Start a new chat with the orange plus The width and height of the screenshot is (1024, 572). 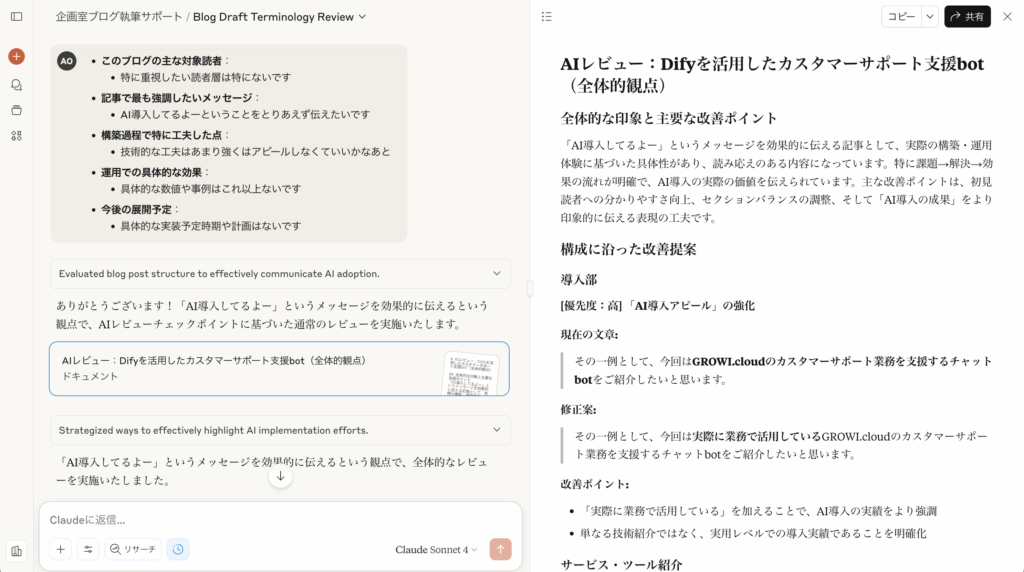pos(16,57)
